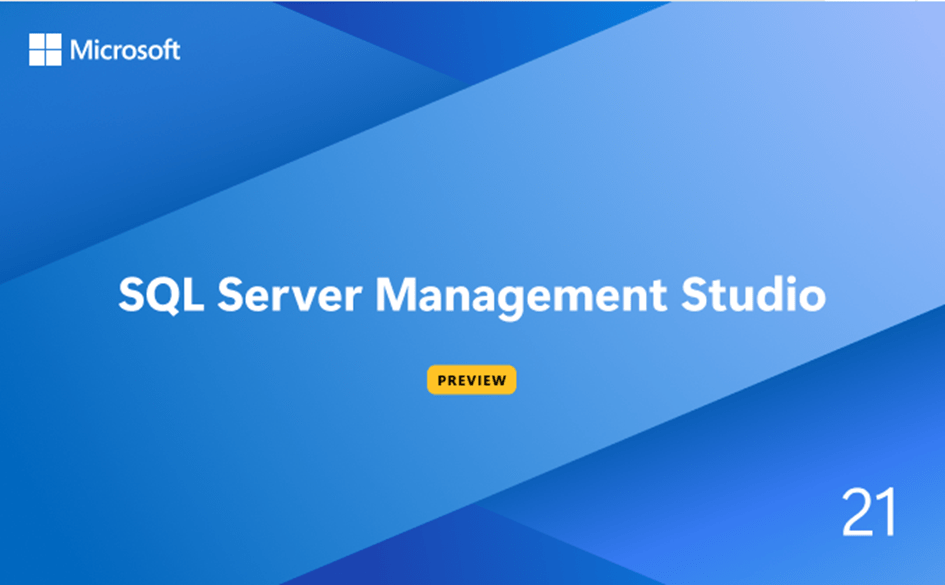
Task: Click the bottom-left square of Microsoft logo
Action: pos(37,57)
